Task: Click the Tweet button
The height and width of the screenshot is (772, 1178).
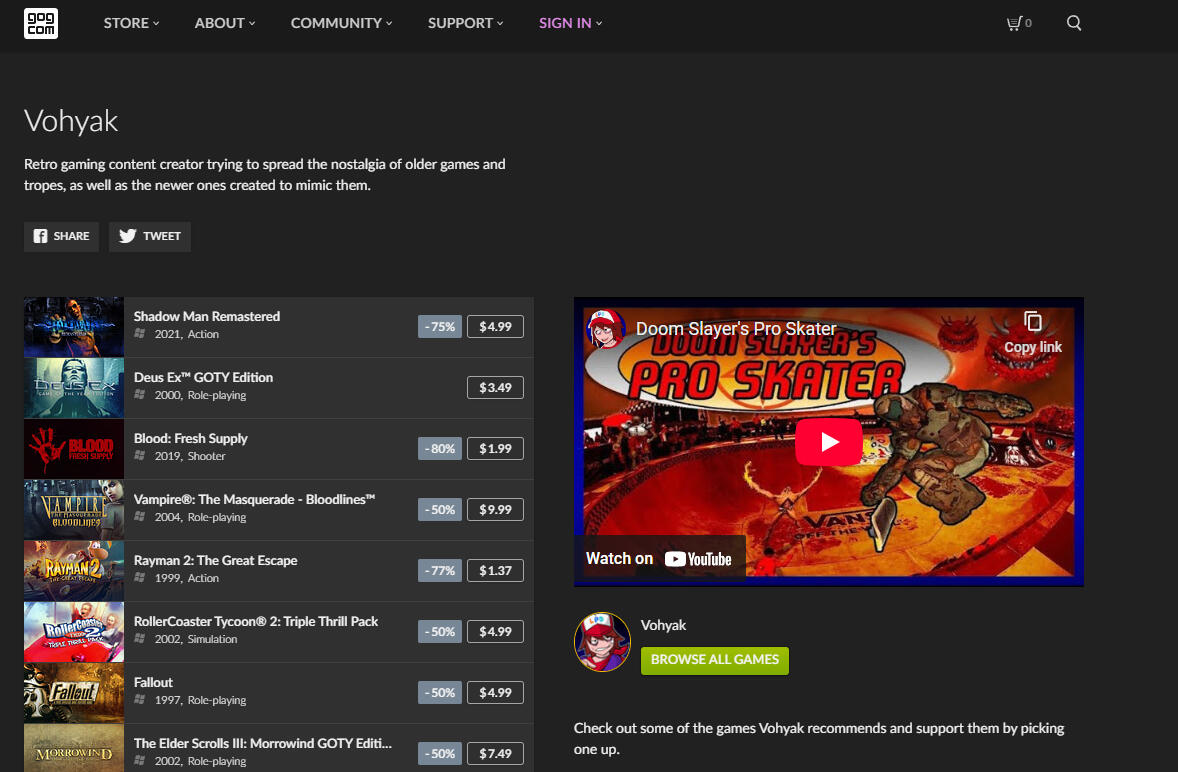Action: pyautogui.click(x=150, y=236)
